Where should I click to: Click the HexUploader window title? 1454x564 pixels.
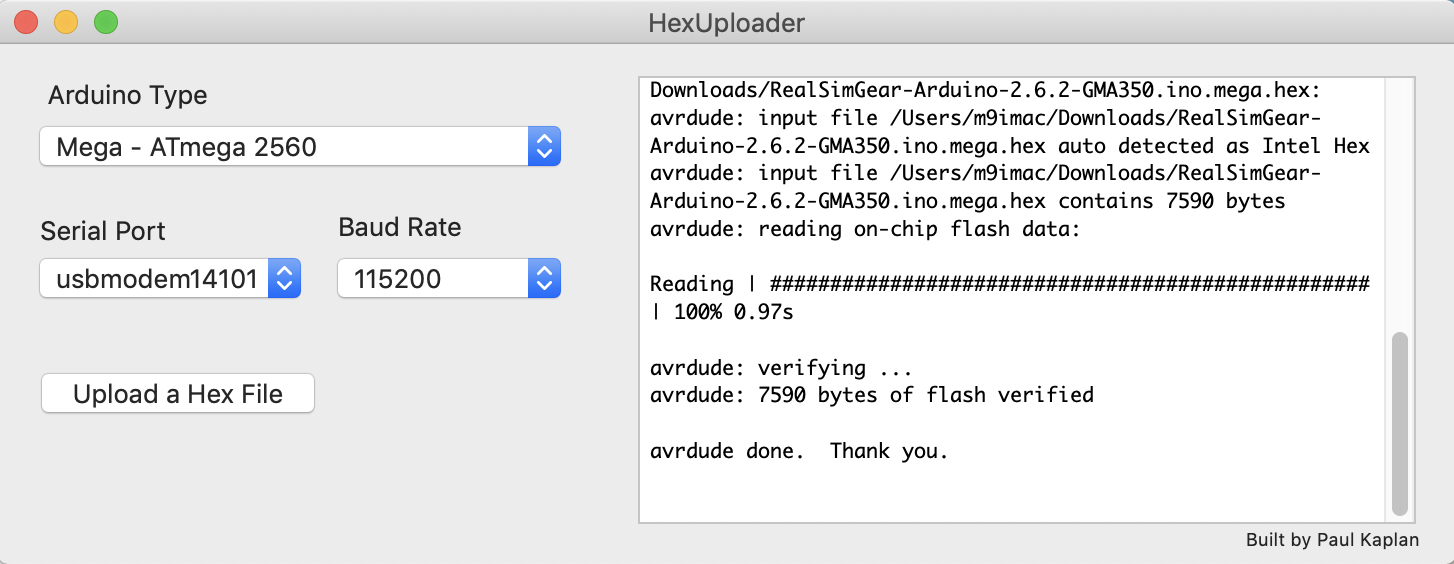(726, 22)
